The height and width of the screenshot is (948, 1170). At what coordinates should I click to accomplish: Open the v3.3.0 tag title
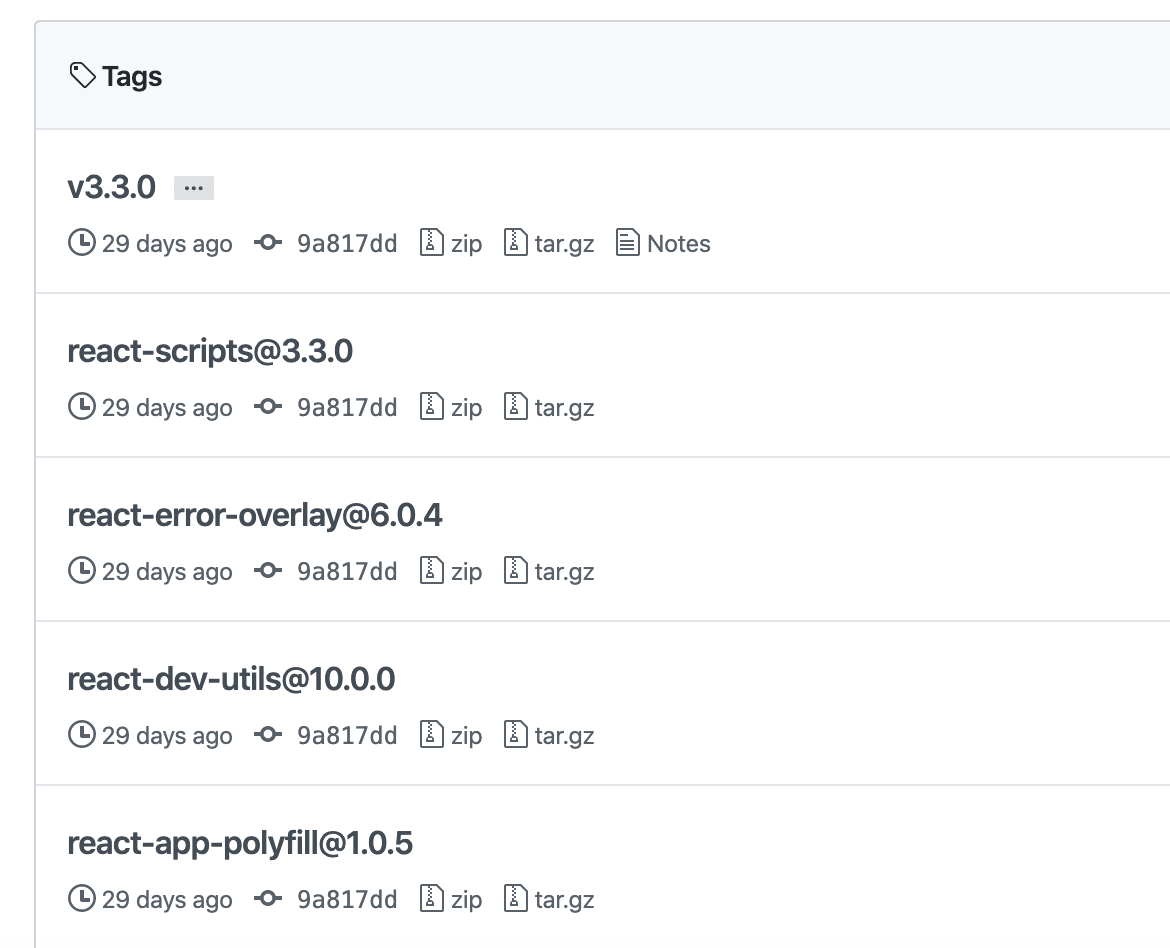pyautogui.click(x=111, y=187)
